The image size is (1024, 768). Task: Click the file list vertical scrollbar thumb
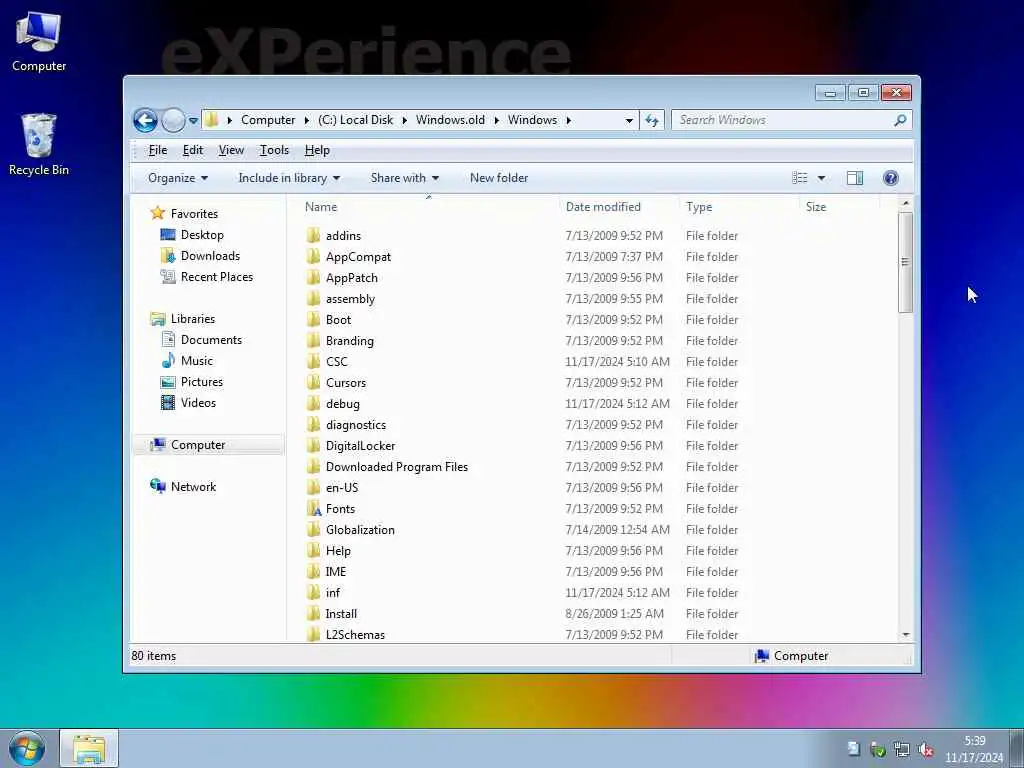tap(905, 262)
